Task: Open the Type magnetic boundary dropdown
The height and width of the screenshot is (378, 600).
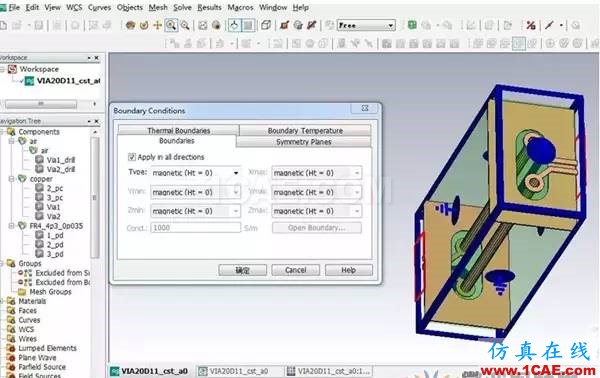Action: coord(196,173)
